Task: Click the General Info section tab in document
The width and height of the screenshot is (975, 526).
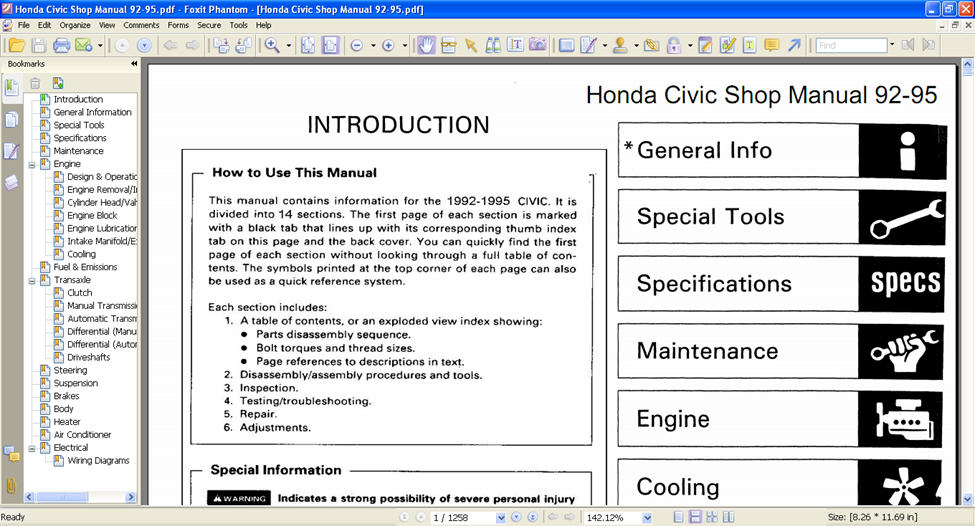Action: [x=782, y=150]
